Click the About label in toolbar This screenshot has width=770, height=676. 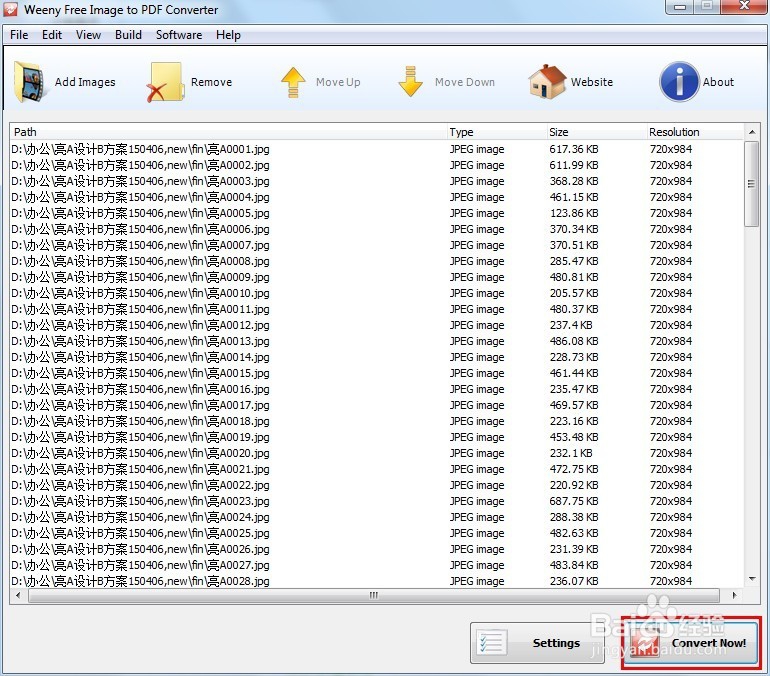point(718,82)
